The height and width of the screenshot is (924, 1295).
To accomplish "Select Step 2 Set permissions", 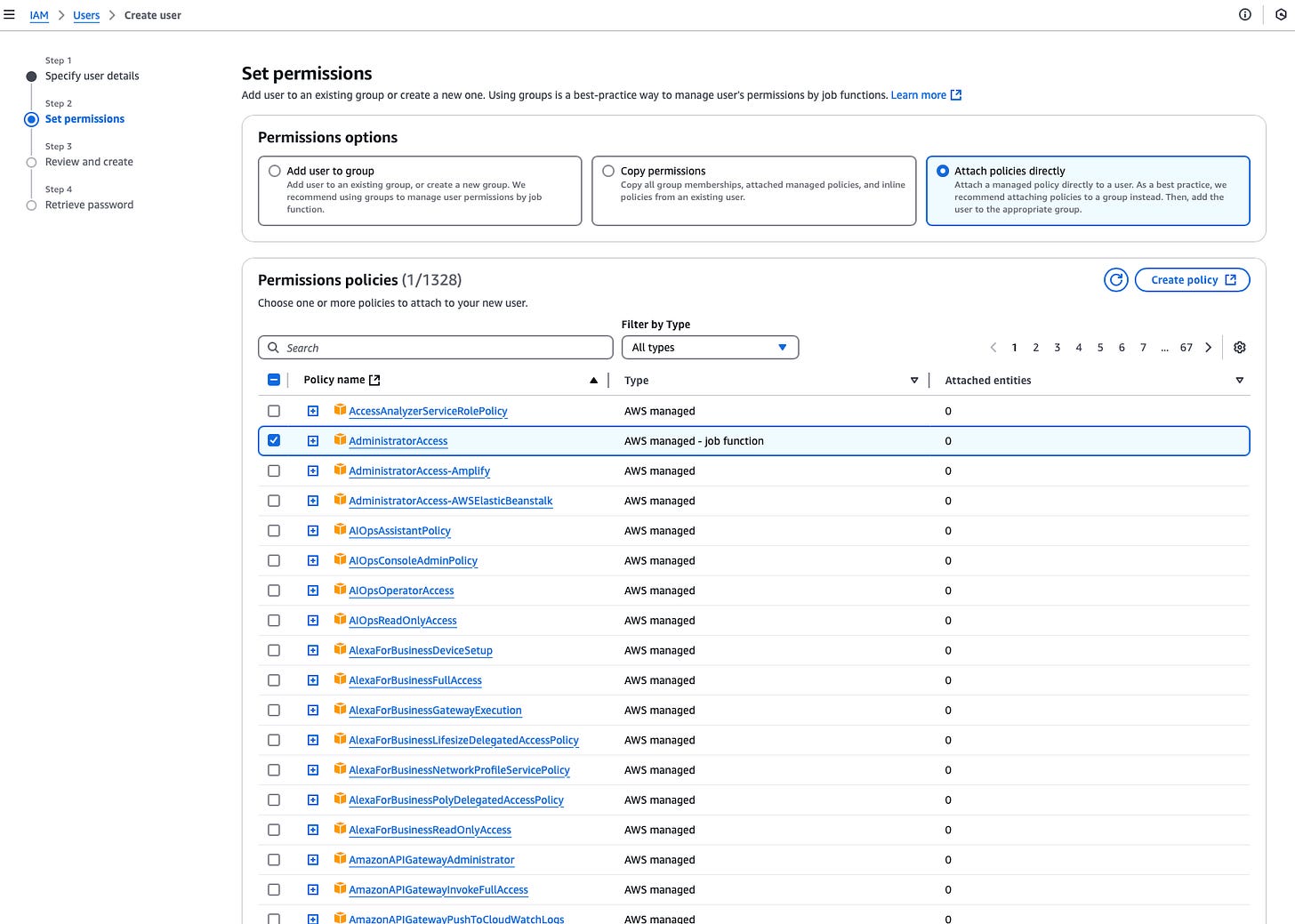I will tap(84, 119).
